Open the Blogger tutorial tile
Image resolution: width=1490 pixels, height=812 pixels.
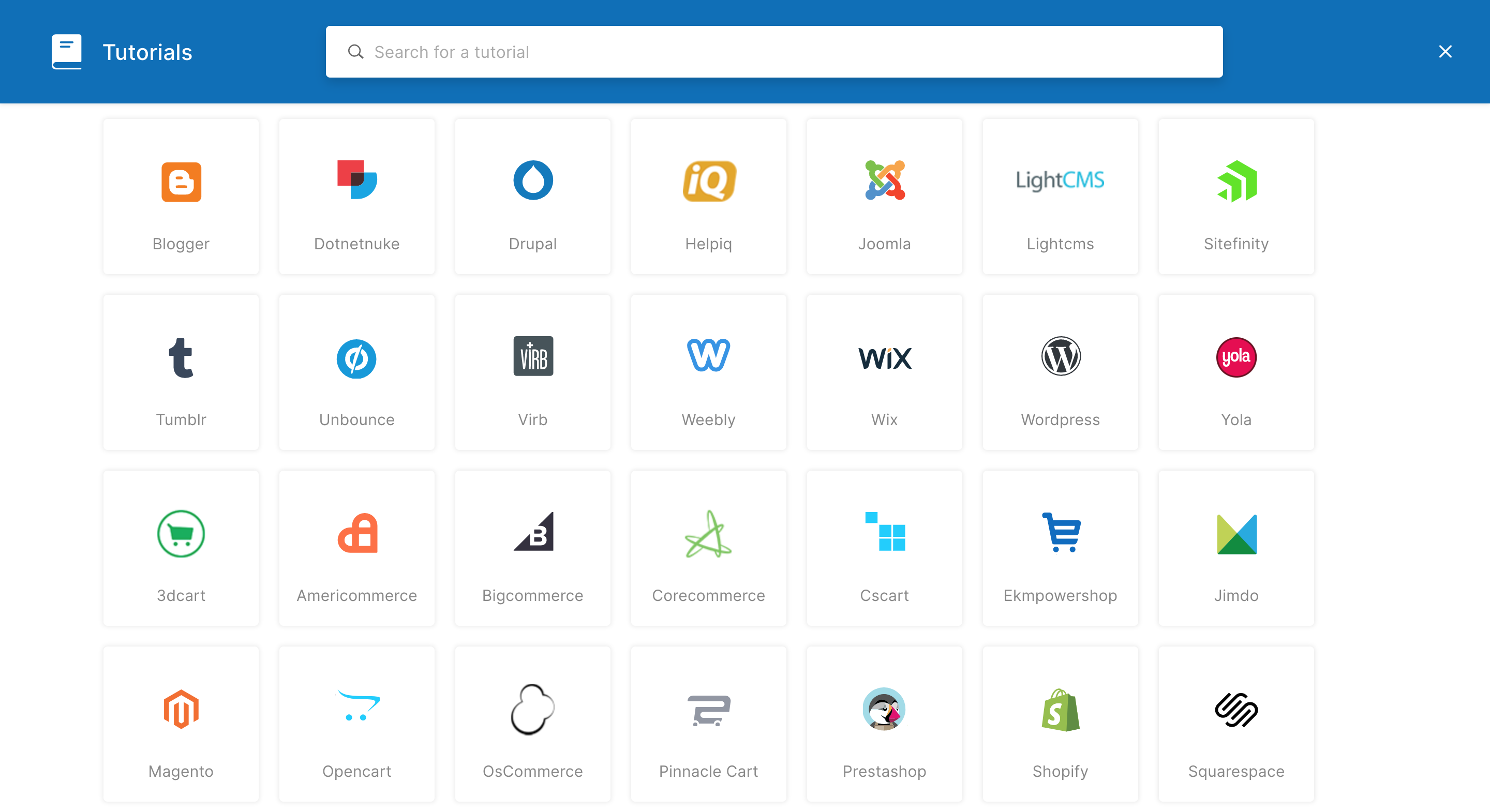(x=181, y=197)
